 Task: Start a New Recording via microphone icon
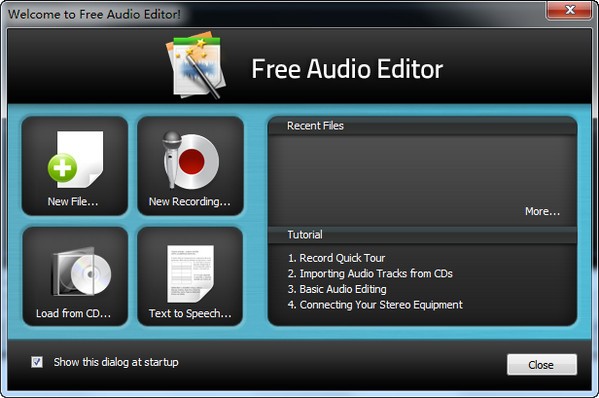[190, 160]
